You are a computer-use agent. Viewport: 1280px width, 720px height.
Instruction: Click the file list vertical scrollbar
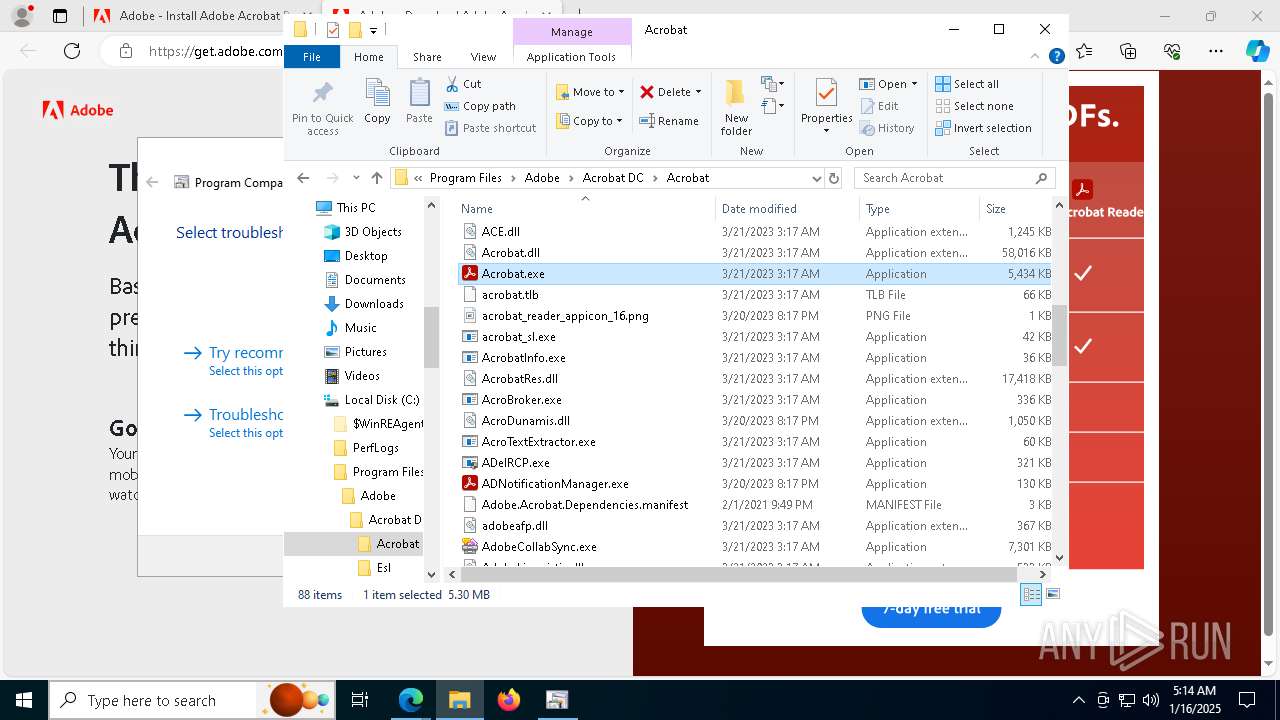1059,336
